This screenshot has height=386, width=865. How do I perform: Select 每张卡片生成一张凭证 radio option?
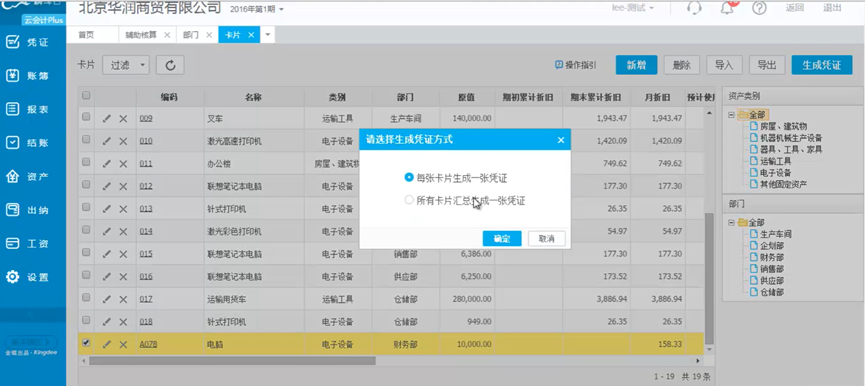[x=409, y=178]
